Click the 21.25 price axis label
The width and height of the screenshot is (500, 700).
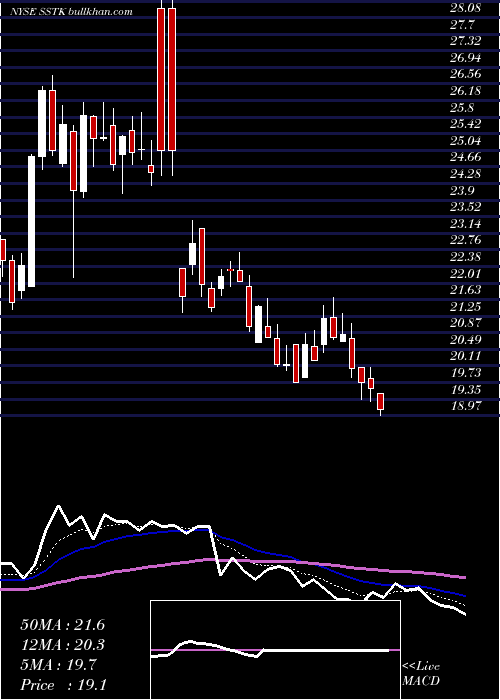466,307
